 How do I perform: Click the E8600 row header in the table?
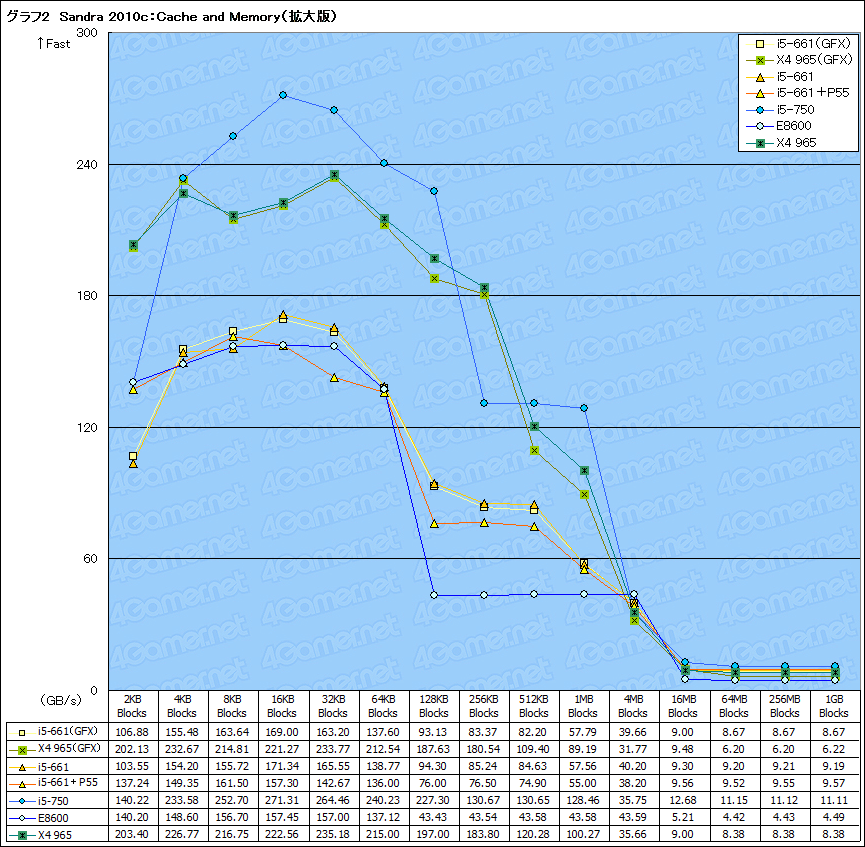pos(58,817)
